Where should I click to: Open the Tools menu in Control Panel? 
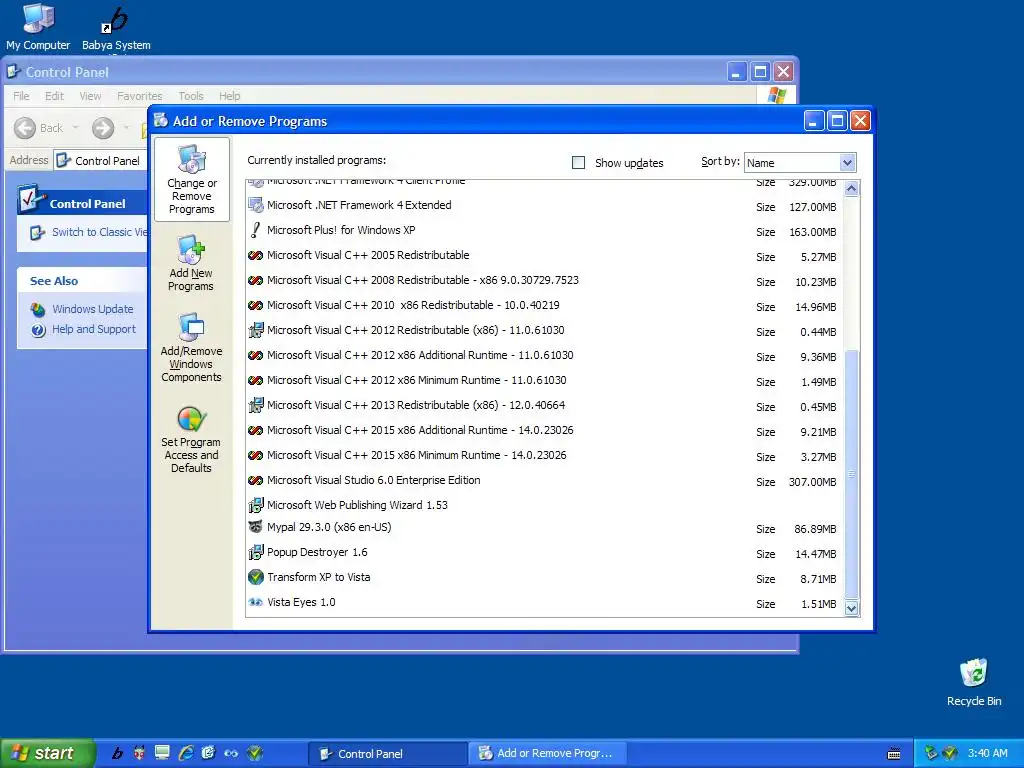191,96
